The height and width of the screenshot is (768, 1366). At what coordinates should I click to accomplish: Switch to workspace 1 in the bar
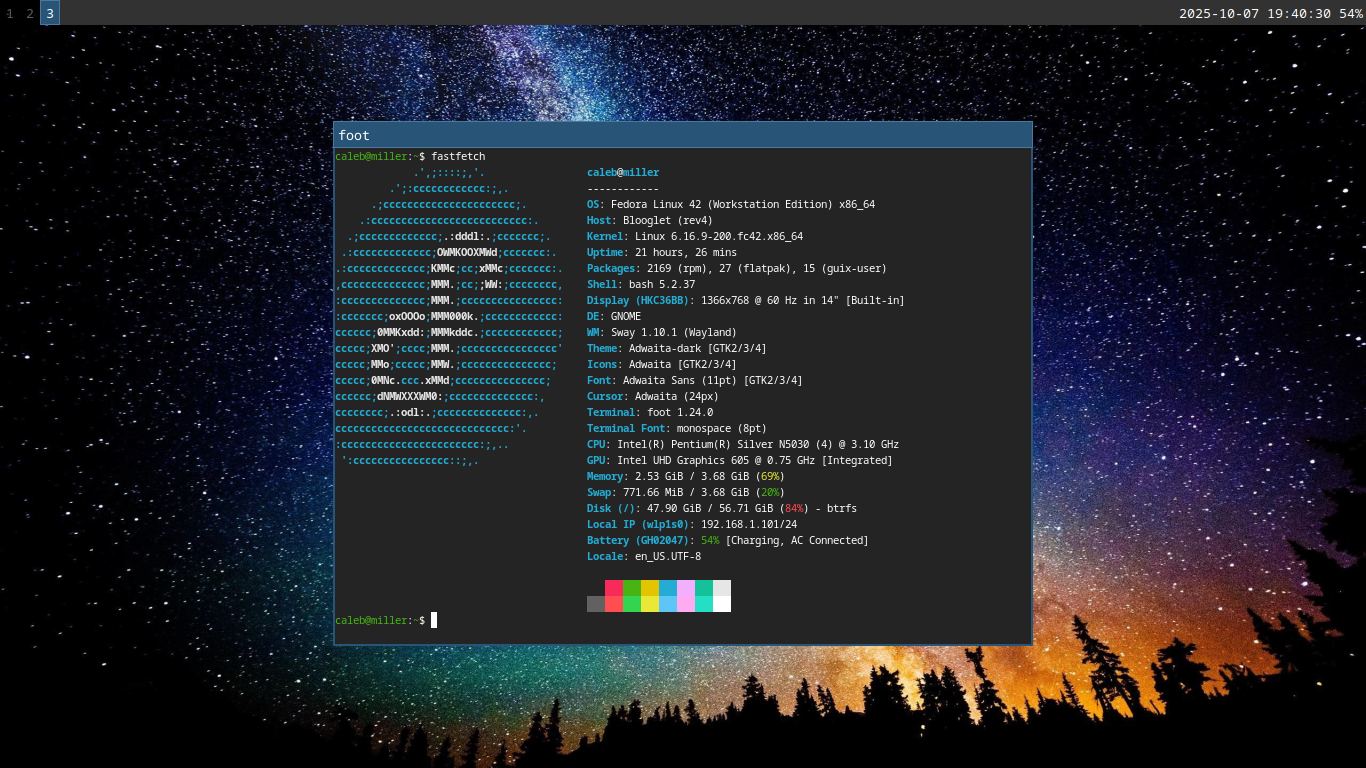pyautogui.click(x=10, y=13)
